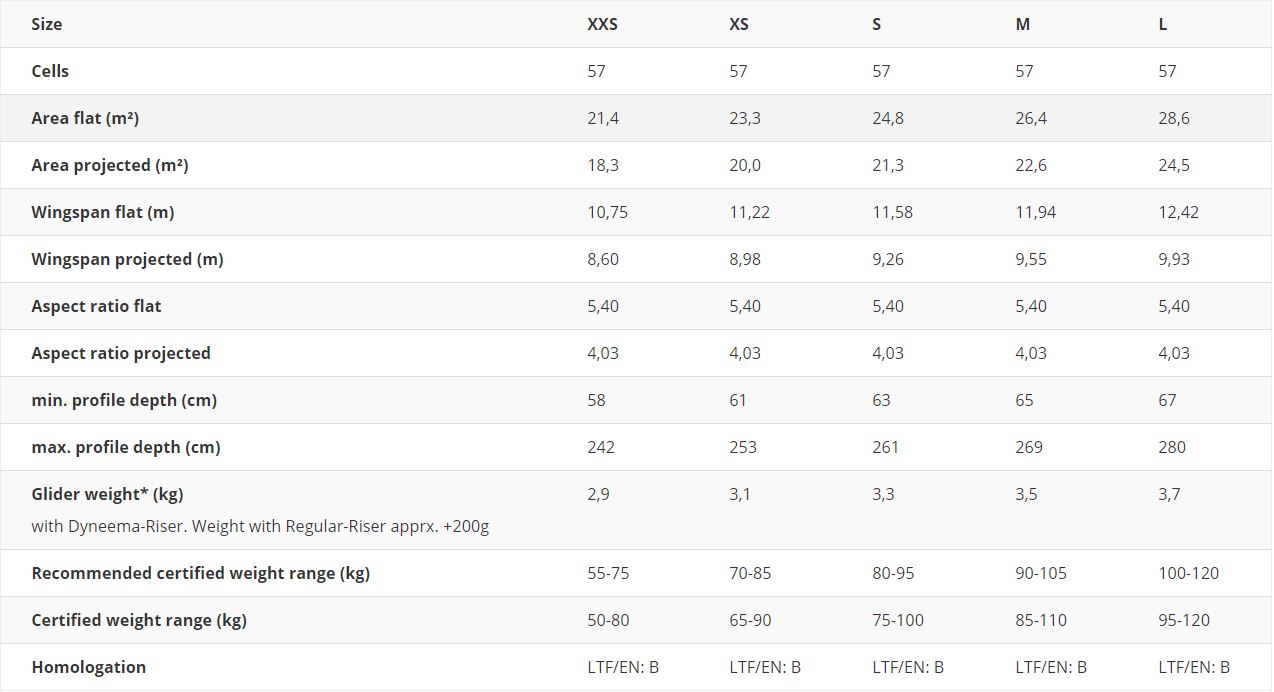
Task: Click certified weight range 50-80
Action: coord(608,620)
